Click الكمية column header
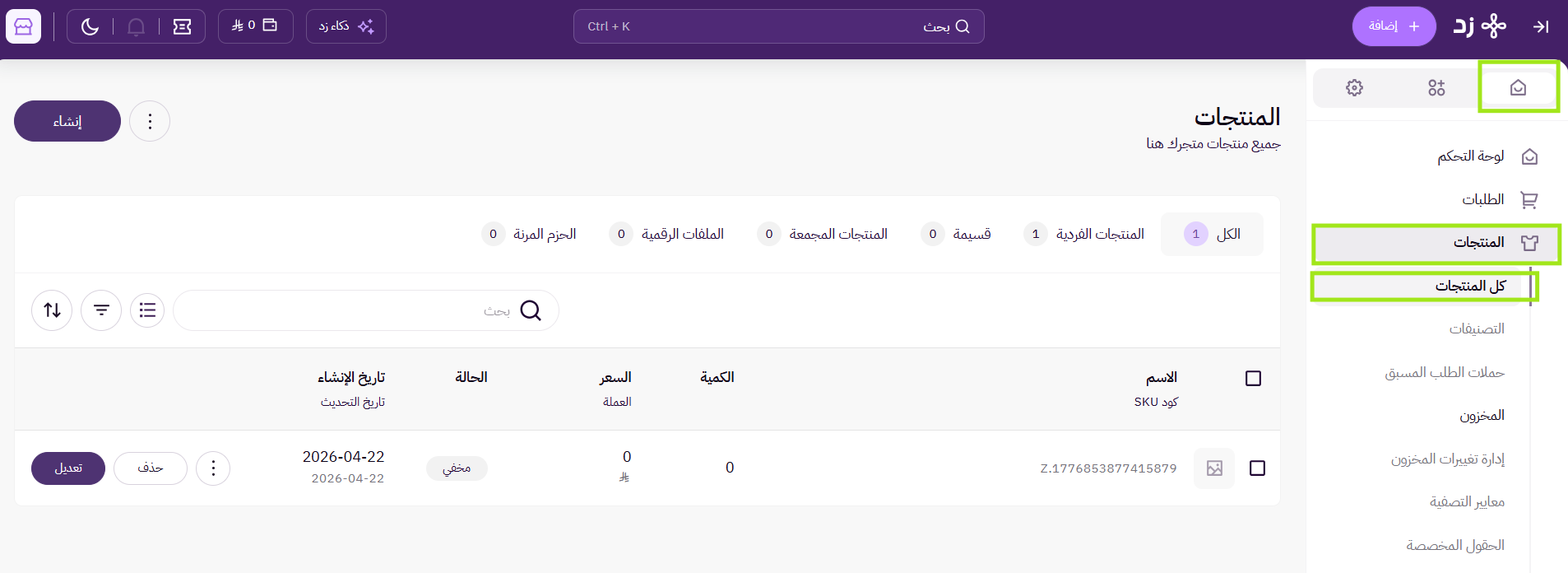Image resolution: width=1568 pixels, height=573 pixels. coord(717,377)
